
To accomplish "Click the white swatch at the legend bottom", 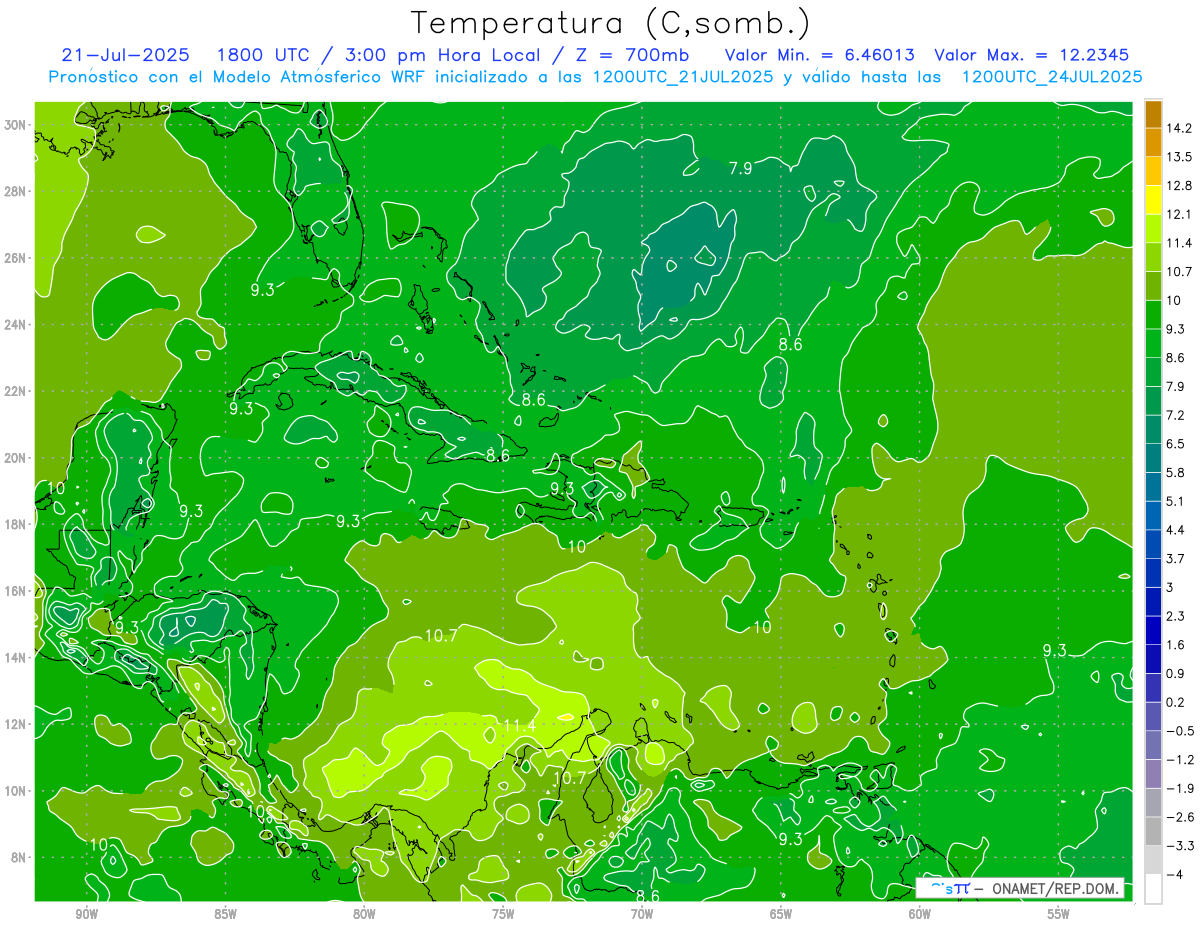I will 1153,888.
